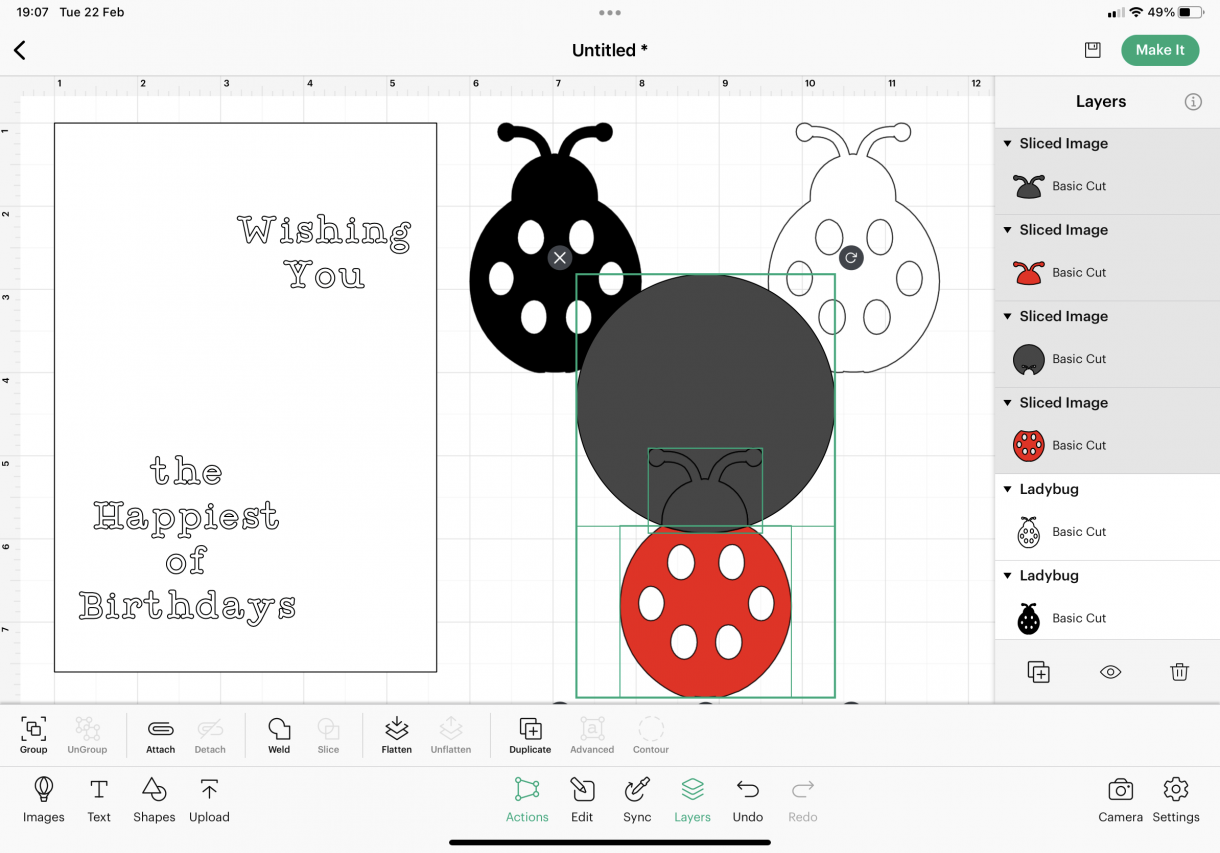Select the grey antennae Basic Cut thumbnail
Image resolution: width=1220 pixels, height=853 pixels.
[x=1028, y=186]
